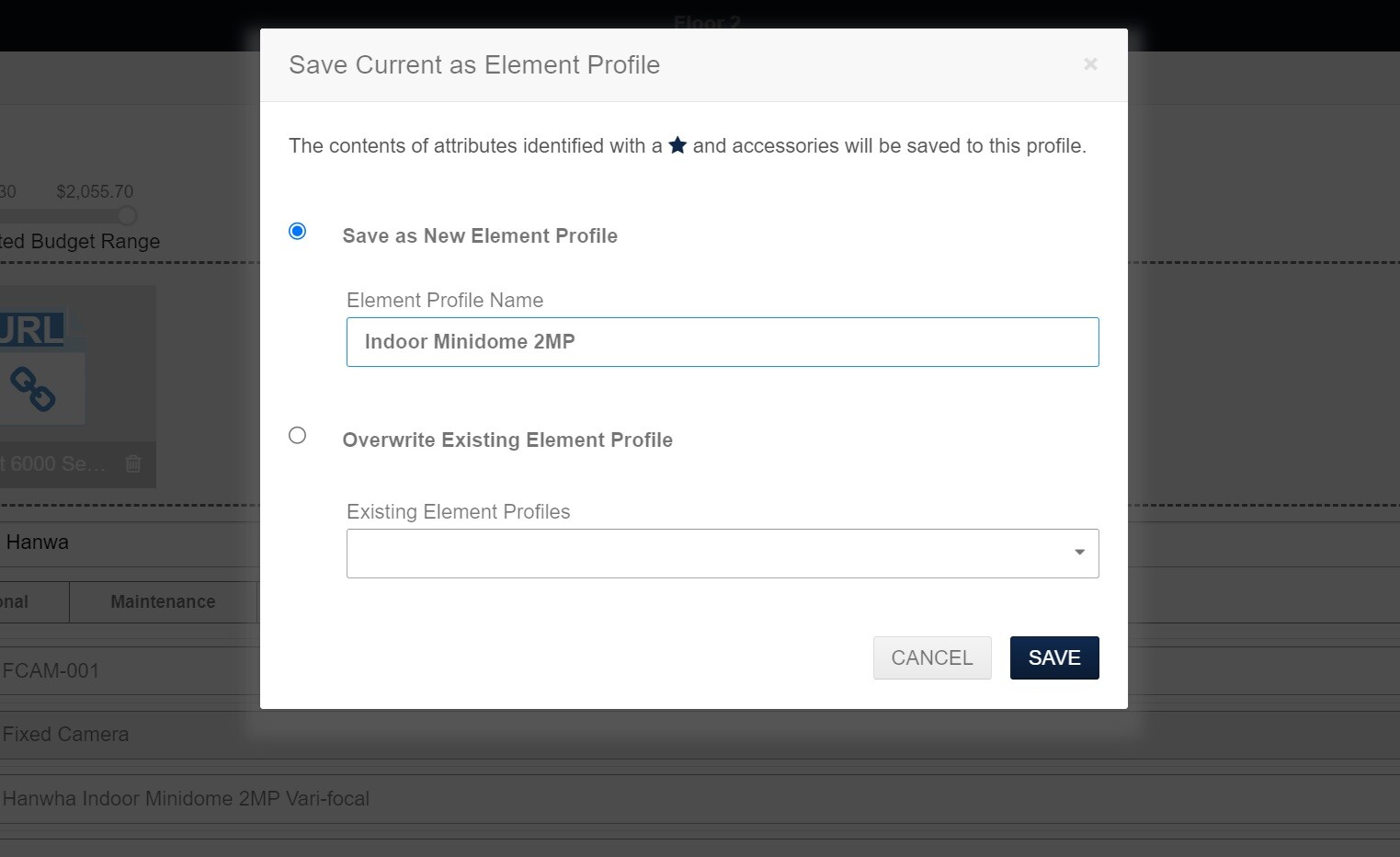Click CANCEL to dismiss the dialog
Screen dimensions: 1400x857
coord(931,657)
